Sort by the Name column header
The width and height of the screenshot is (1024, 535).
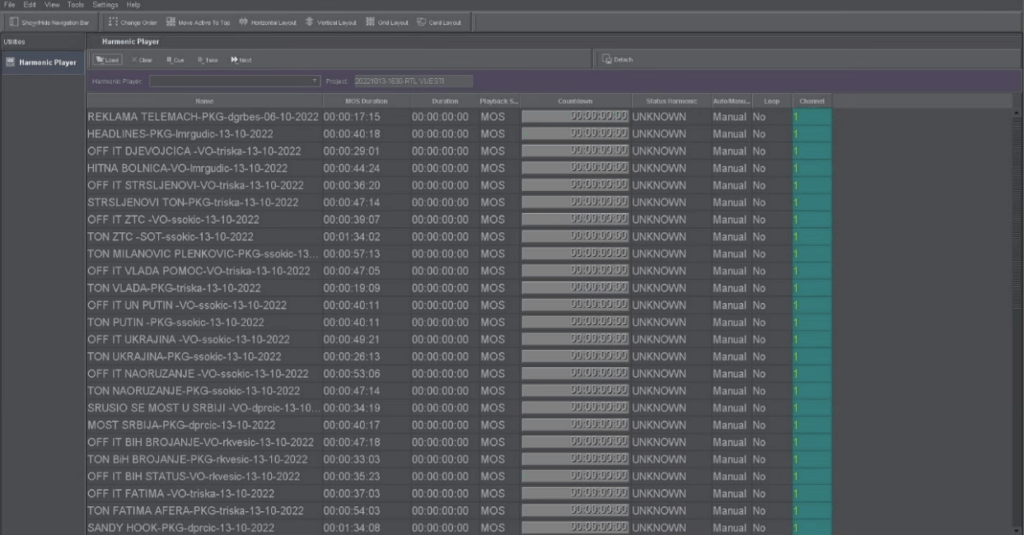[204, 101]
